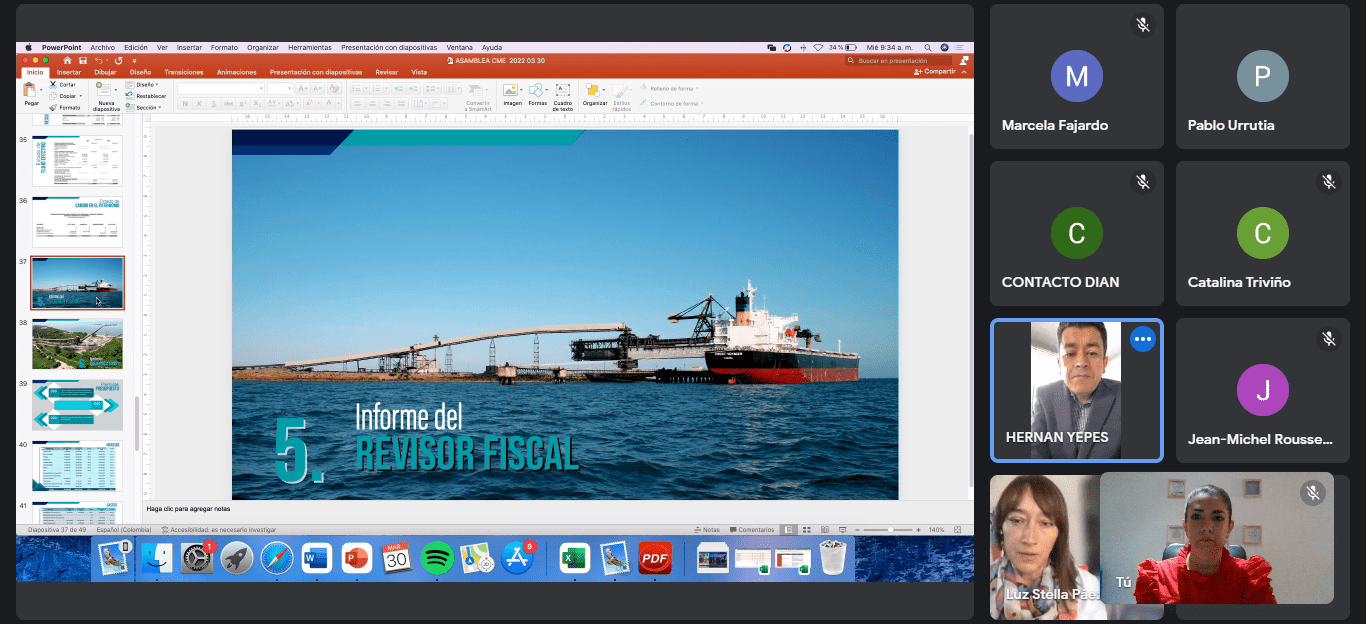The height and width of the screenshot is (624, 1366).
Task: Open the Relleno de forma dropdown
Action: pos(671,88)
